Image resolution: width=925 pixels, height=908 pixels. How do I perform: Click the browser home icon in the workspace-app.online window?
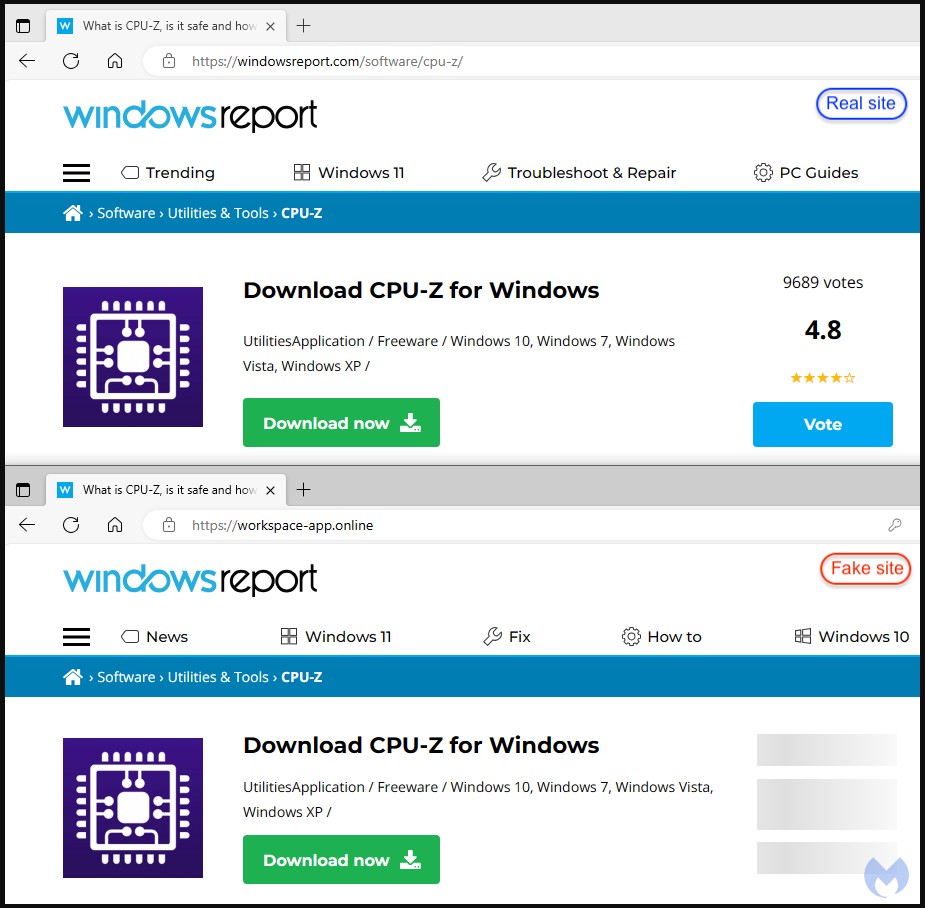[x=115, y=525]
